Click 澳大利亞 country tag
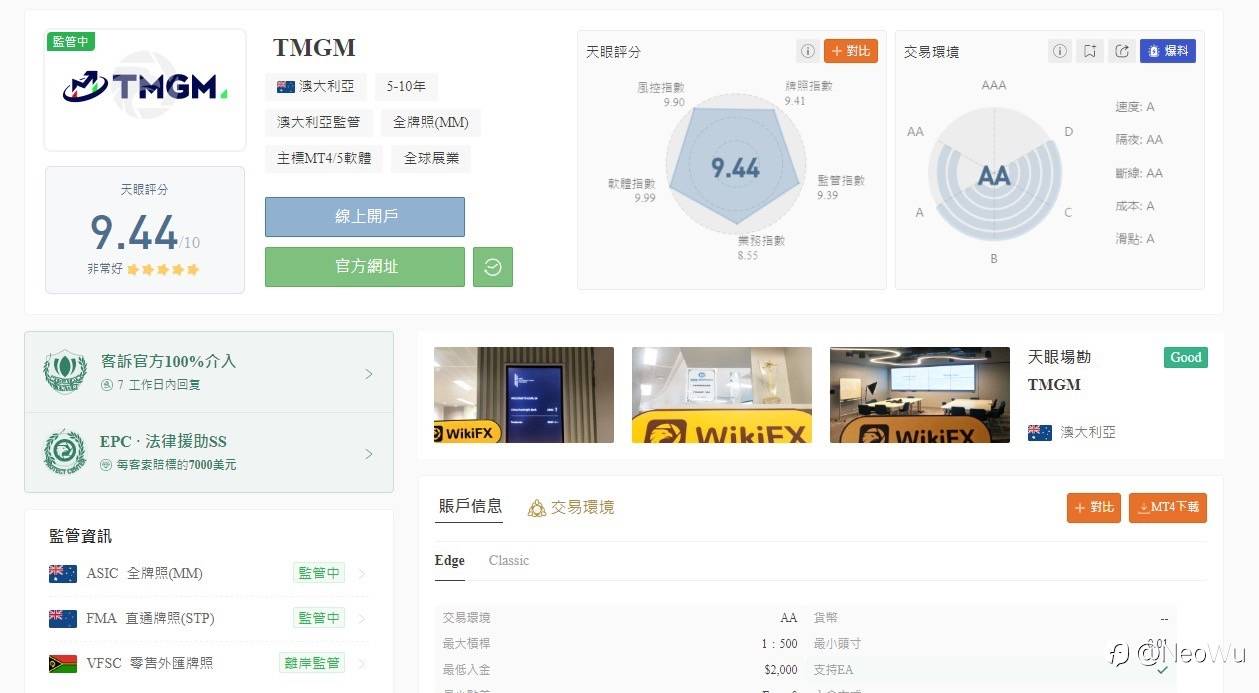 tap(316, 87)
